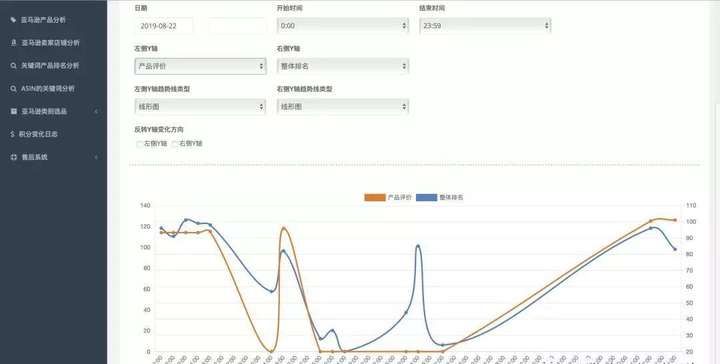720x364 pixels.
Task: Open the 售后系统 sidebar menu
Action: click(34, 157)
